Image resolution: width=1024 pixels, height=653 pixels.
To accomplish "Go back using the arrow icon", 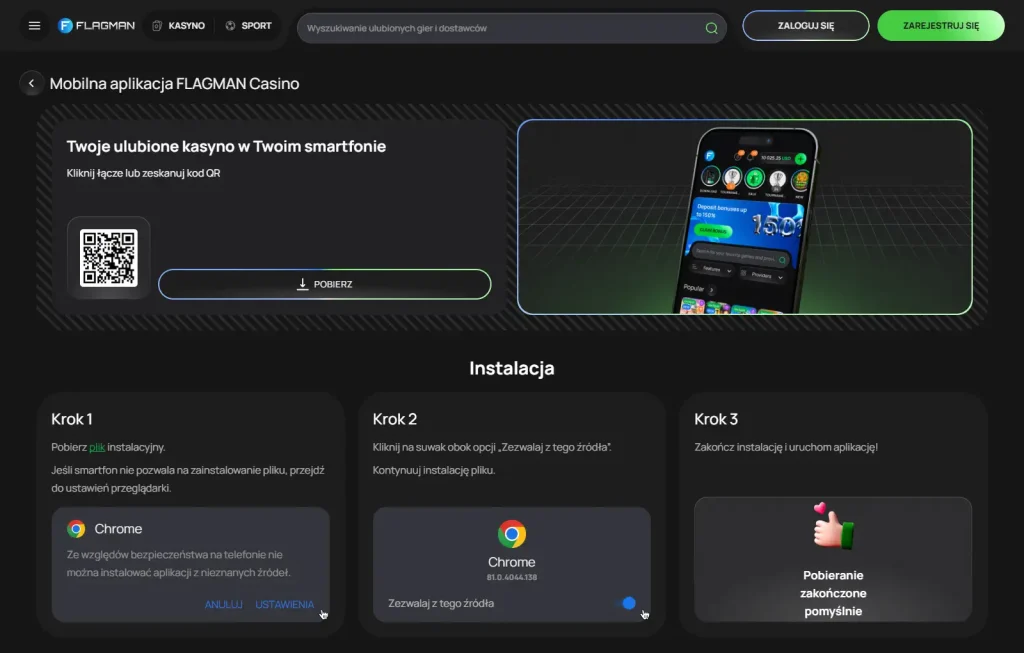I will (31, 84).
